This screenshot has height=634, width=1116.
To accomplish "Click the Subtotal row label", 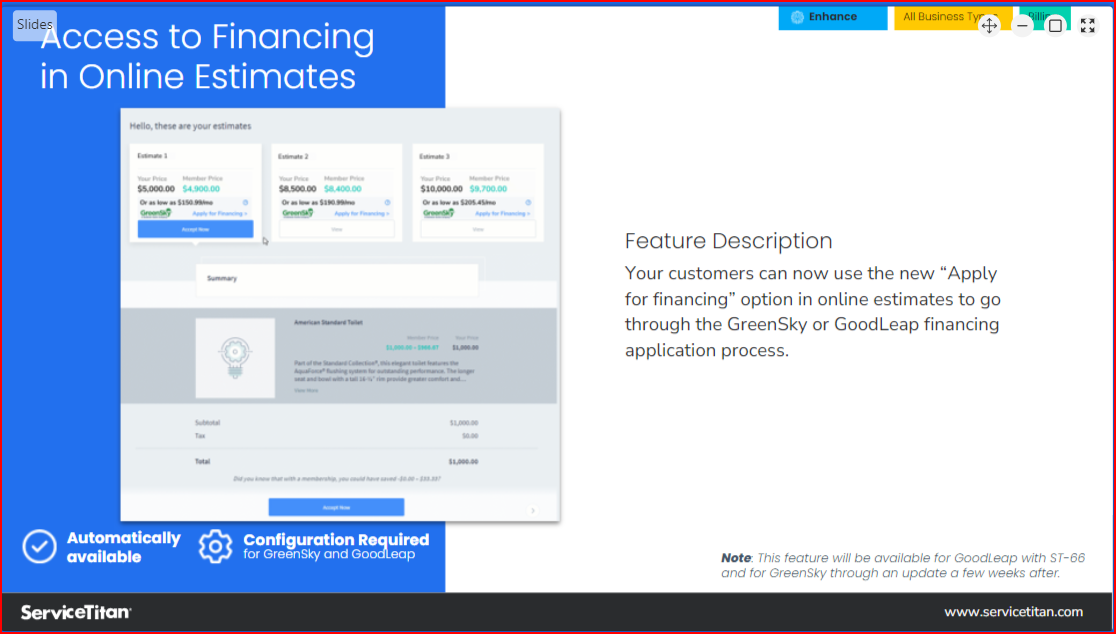I will [207, 423].
